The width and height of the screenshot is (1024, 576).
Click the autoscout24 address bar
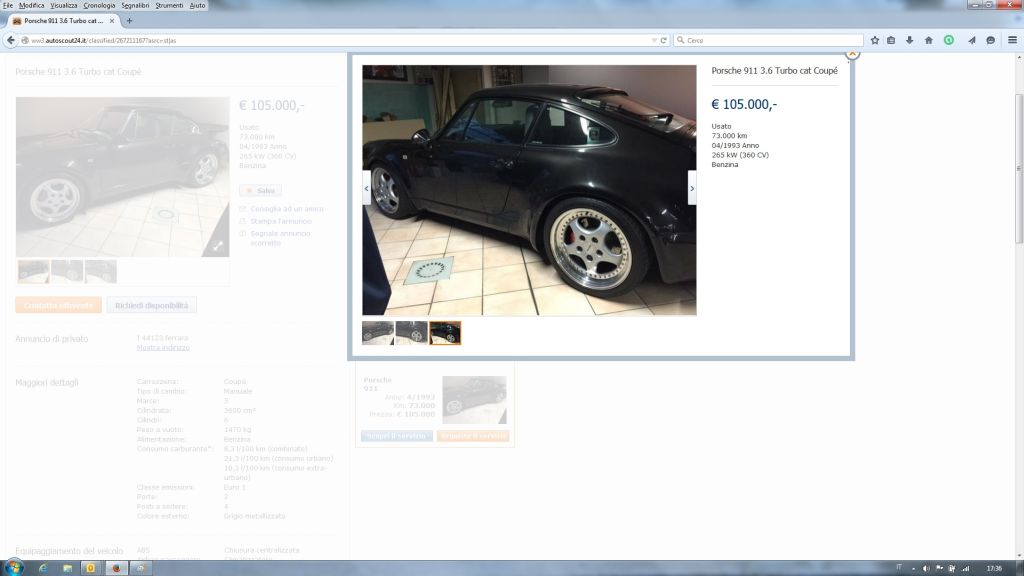(336, 40)
